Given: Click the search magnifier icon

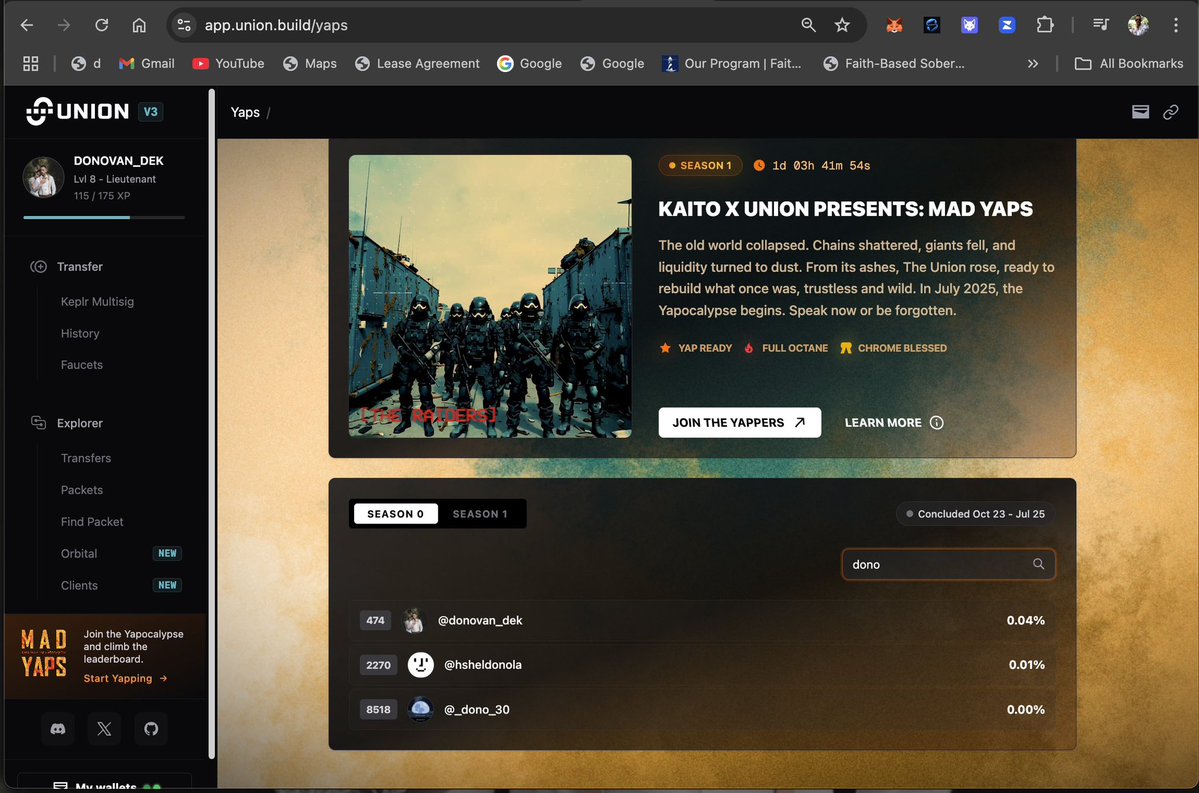Looking at the screenshot, I should pyautogui.click(x=1038, y=564).
